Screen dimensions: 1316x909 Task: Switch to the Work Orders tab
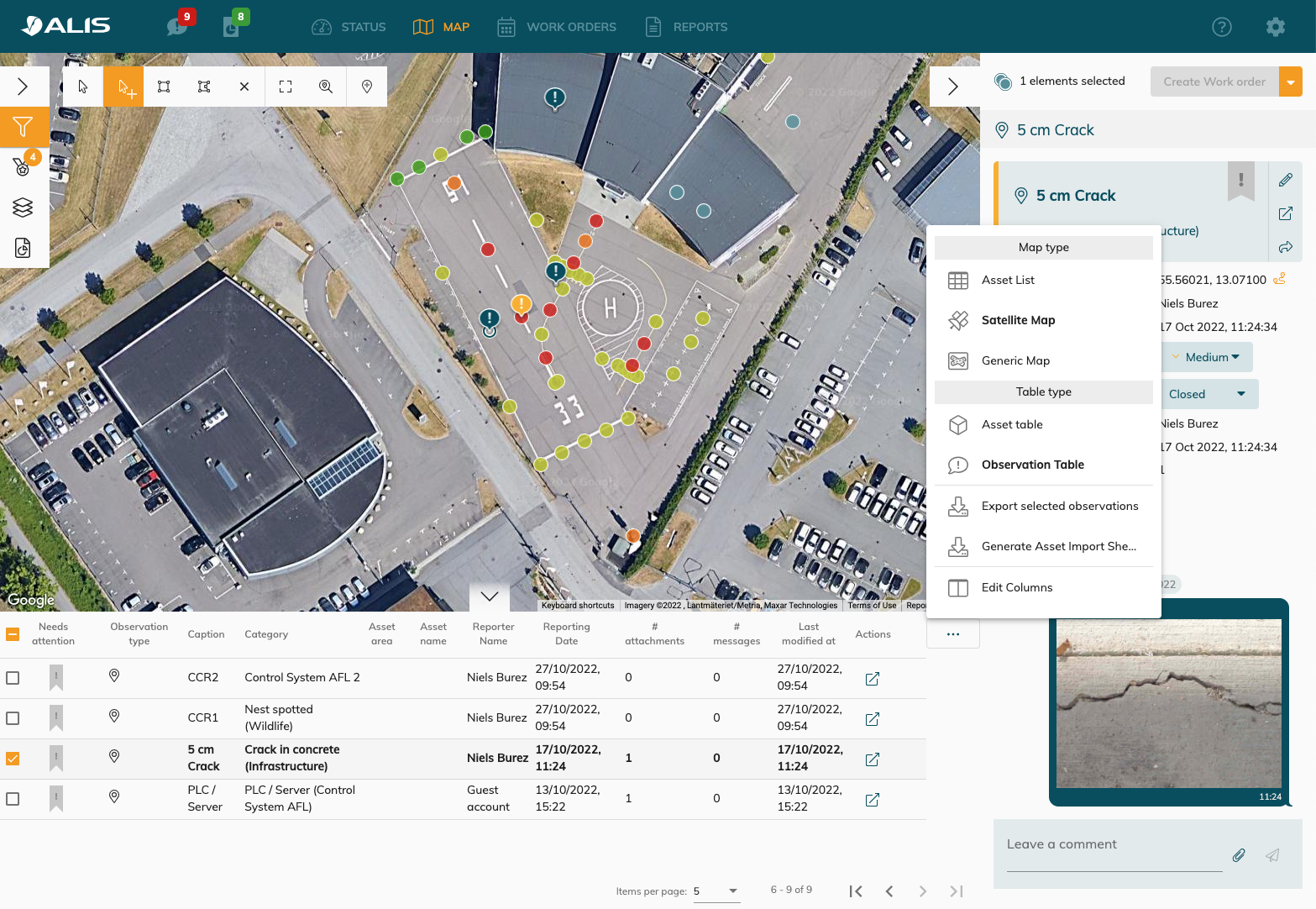click(557, 27)
